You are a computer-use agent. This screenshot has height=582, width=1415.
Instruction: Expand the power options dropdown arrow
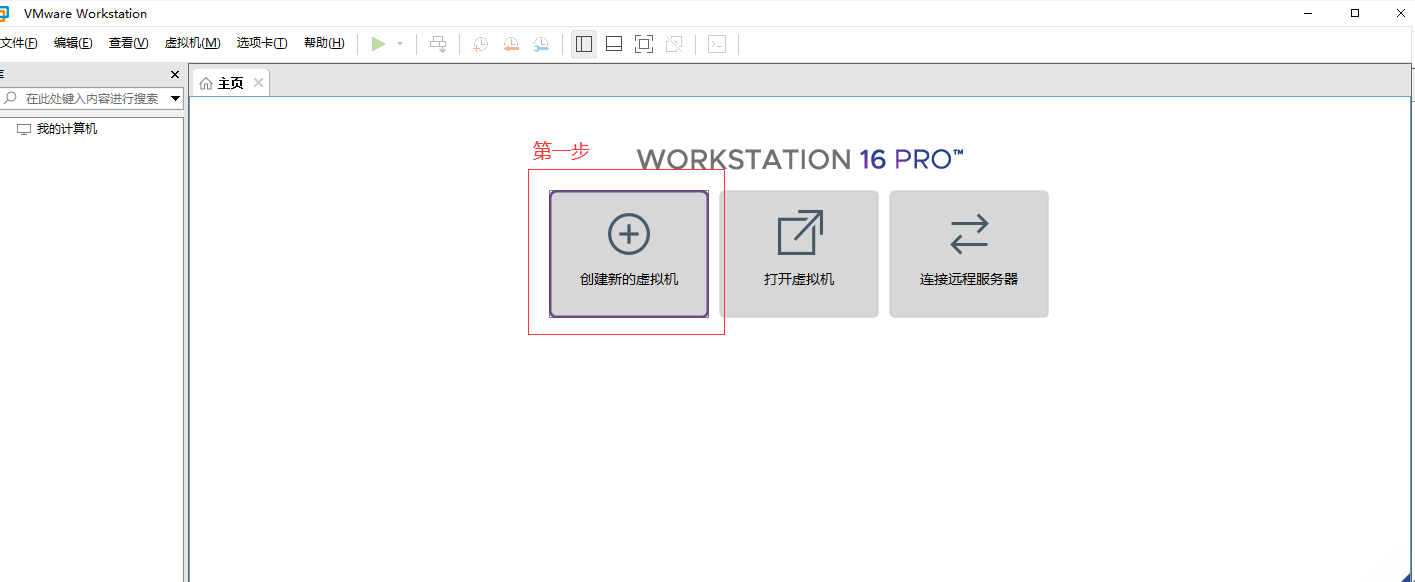400,44
